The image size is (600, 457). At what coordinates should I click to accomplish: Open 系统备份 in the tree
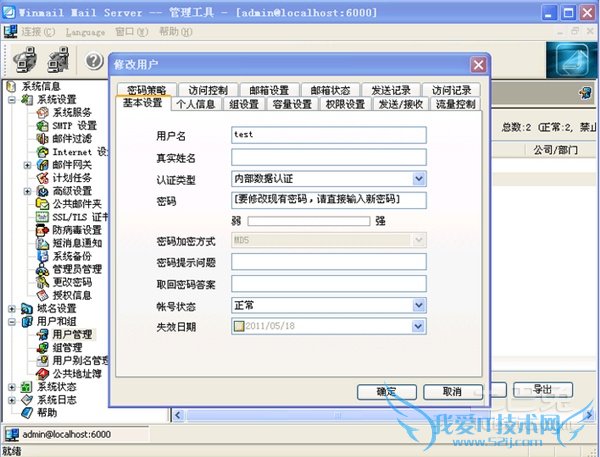pyautogui.click(x=72, y=256)
